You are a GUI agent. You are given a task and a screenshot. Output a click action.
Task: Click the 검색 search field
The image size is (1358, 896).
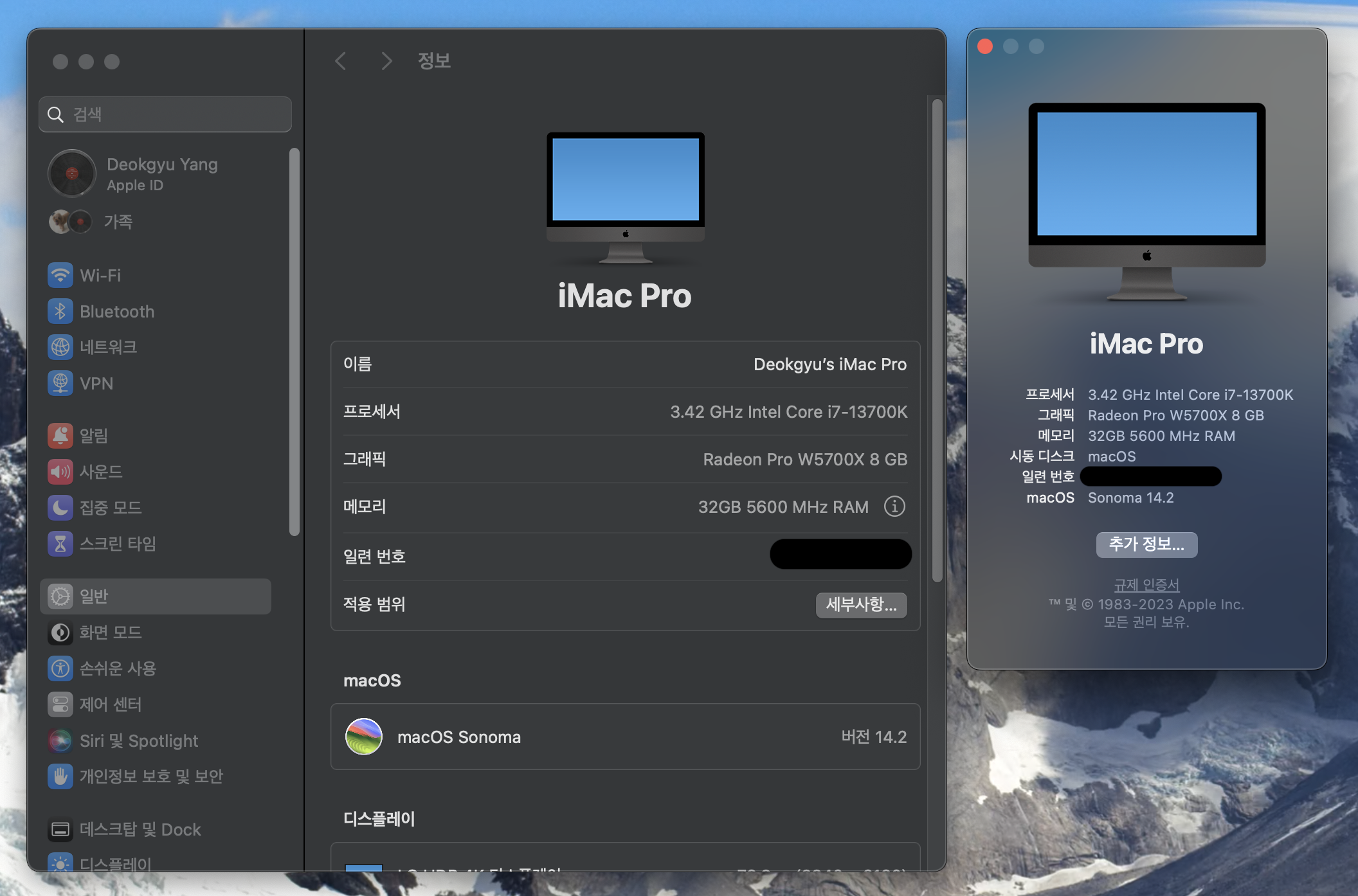[x=165, y=114]
